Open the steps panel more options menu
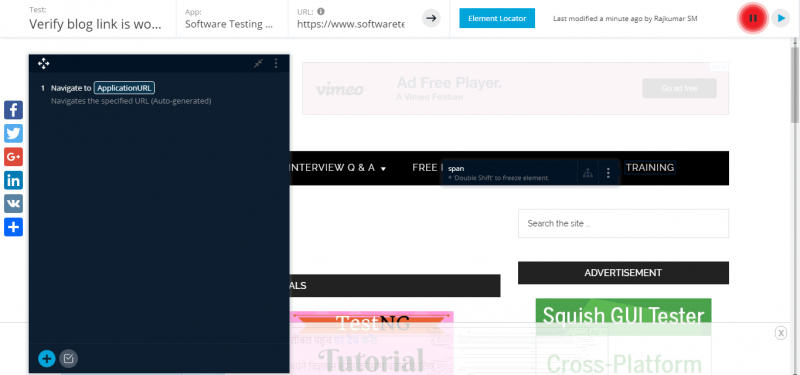Viewport: 800px width, 375px height. pyautogui.click(x=276, y=63)
